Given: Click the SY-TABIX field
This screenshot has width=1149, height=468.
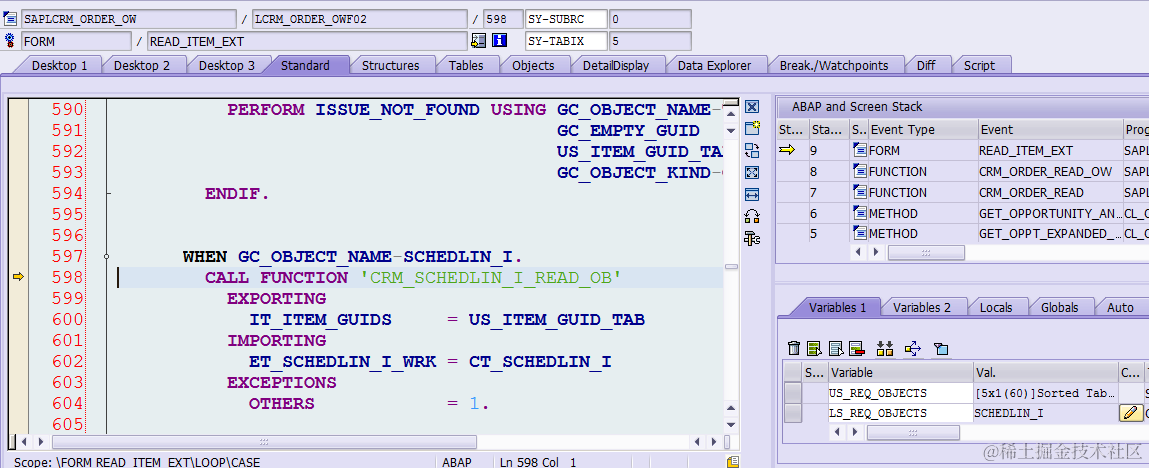Looking at the screenshot, I should (x=566, y=41).
